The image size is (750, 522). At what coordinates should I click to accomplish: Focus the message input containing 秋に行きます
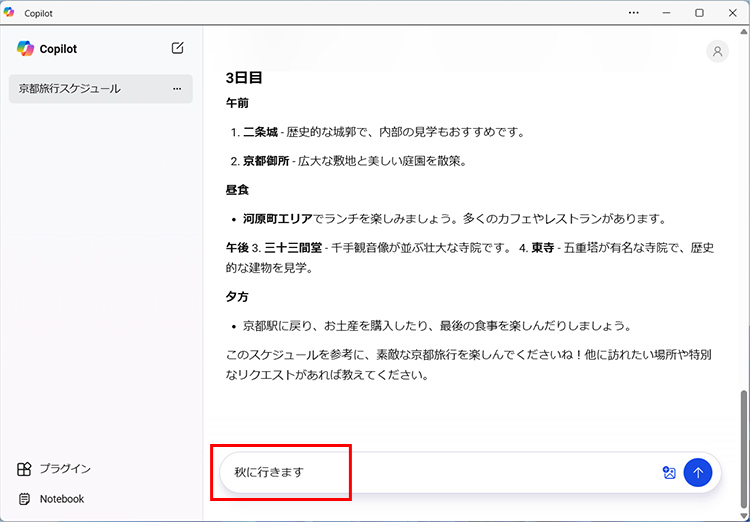pos(430,473)
